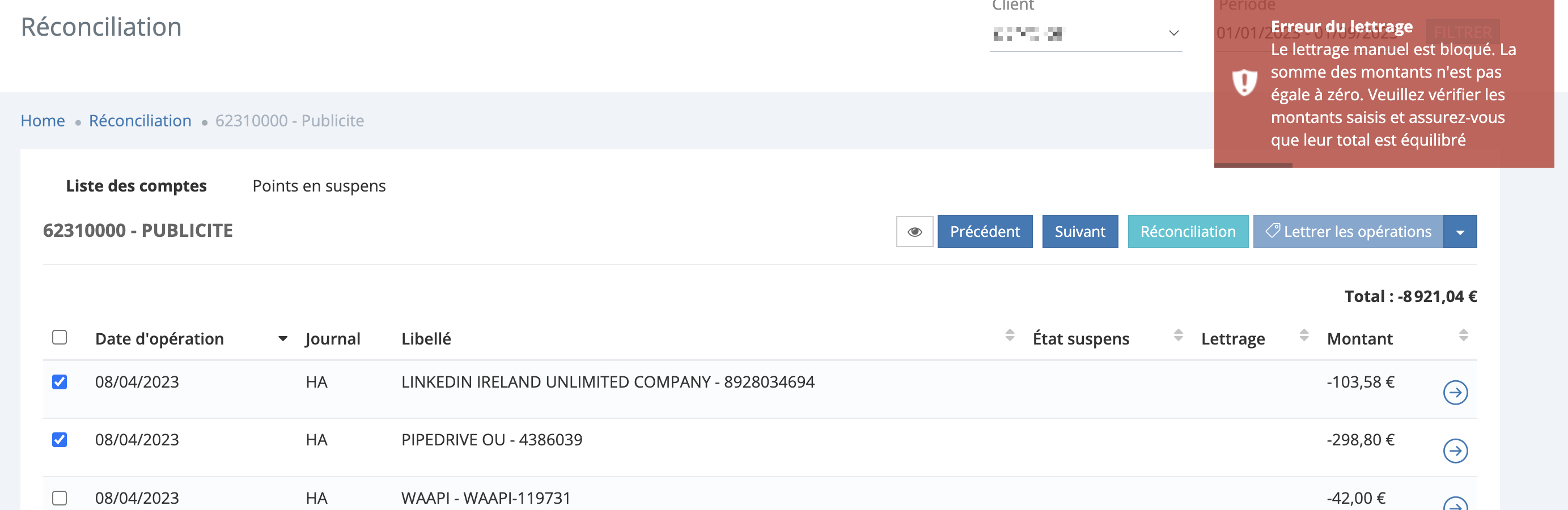Open the Client dropdown
Screen dimensions: 1568x510
click(1086, 33)
